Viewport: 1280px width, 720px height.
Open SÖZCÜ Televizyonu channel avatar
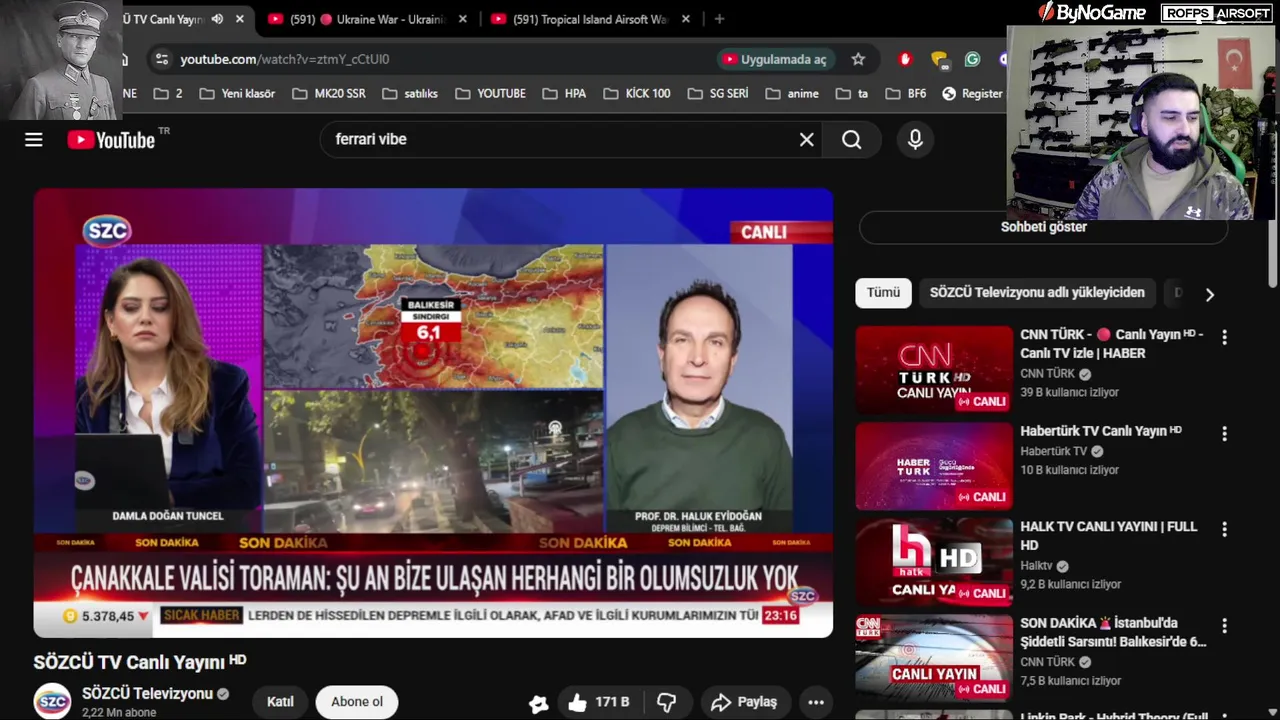pyautogui.click(x=52, y=702)
